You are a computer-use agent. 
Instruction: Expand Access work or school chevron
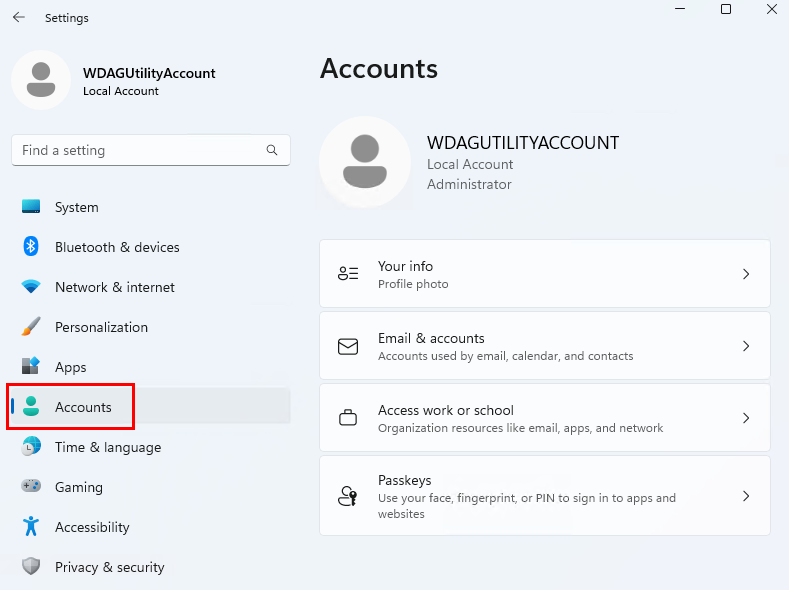pyautogui.click(x=746, y=418)
